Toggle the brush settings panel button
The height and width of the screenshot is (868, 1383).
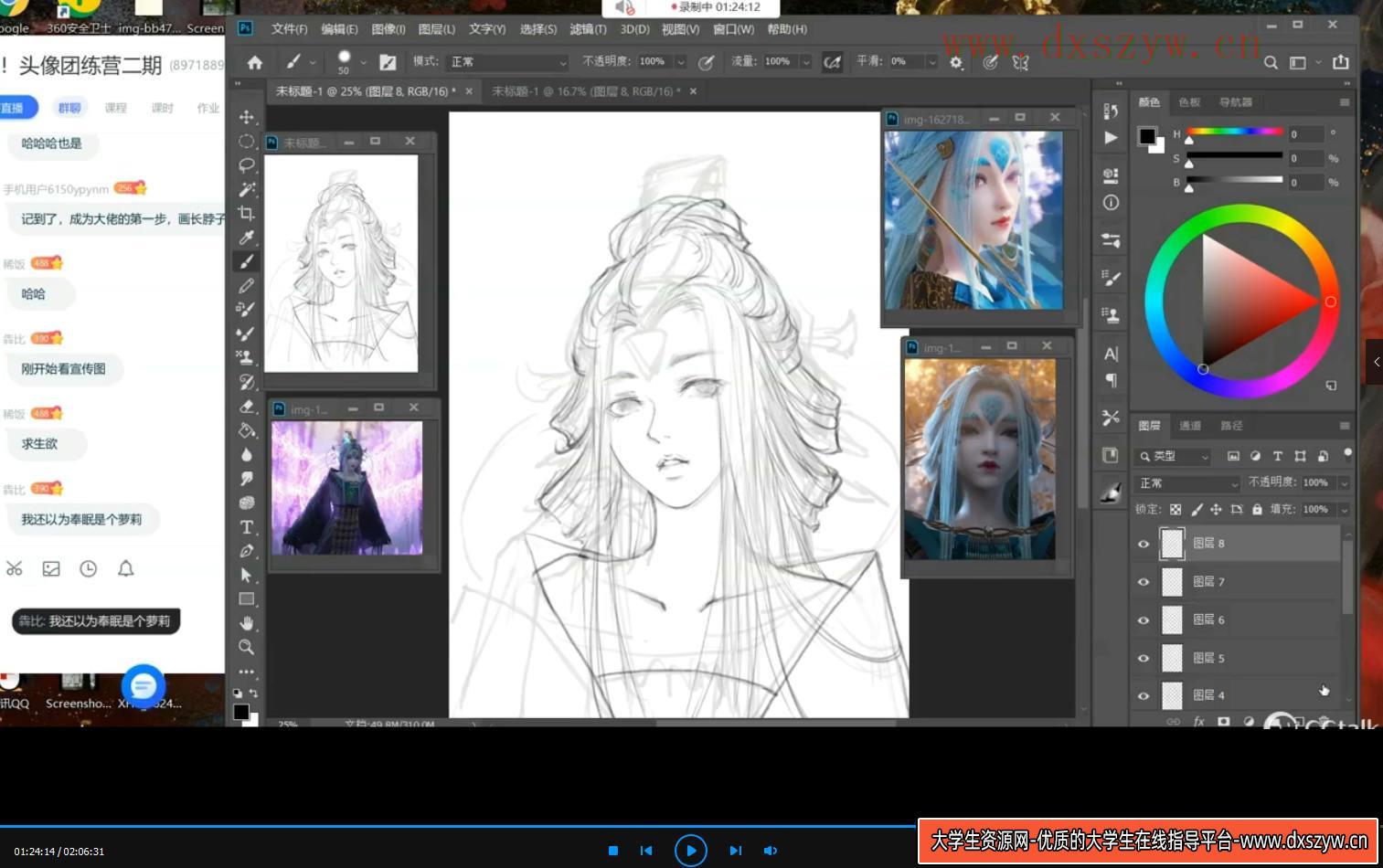(388, 62)
